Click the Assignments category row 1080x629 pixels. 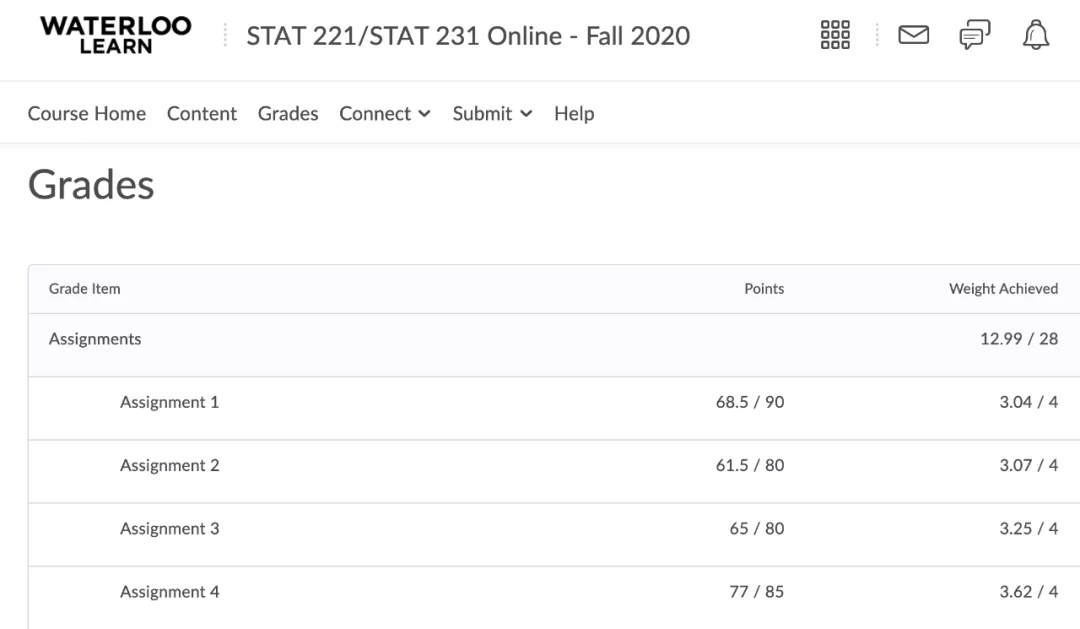(x=95, y=339)
